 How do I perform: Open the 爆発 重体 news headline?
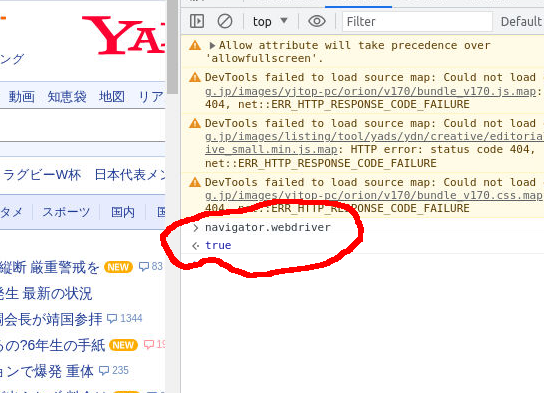[x=46, y=371]
